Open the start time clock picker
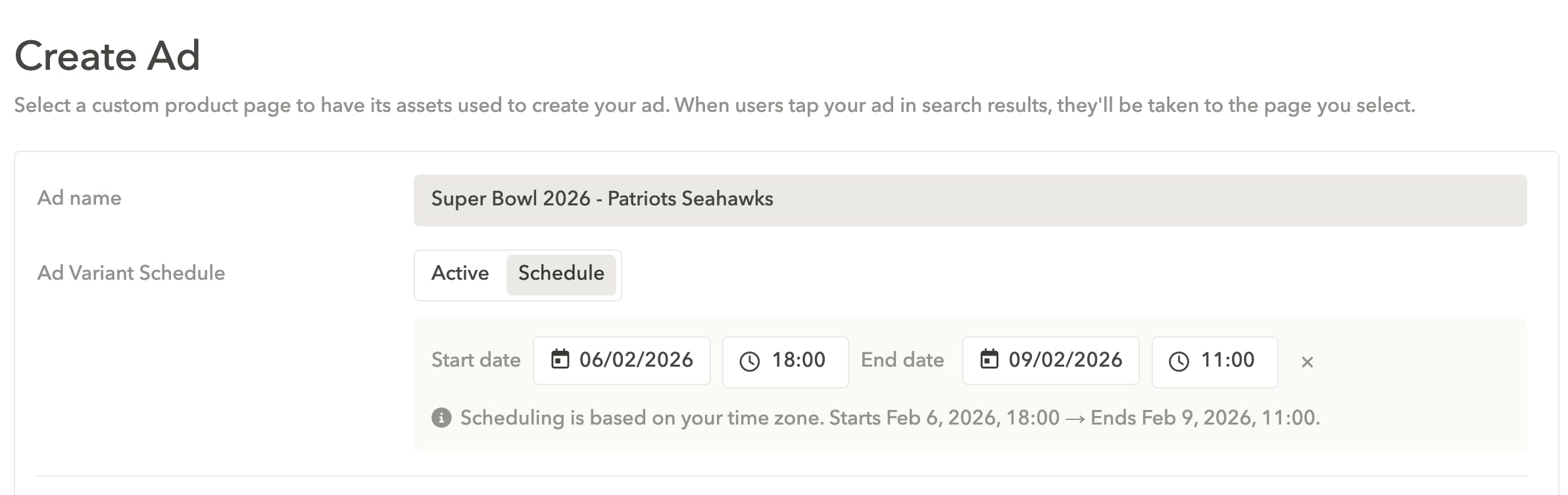1568x495 pixels. [x=785, y=361]
